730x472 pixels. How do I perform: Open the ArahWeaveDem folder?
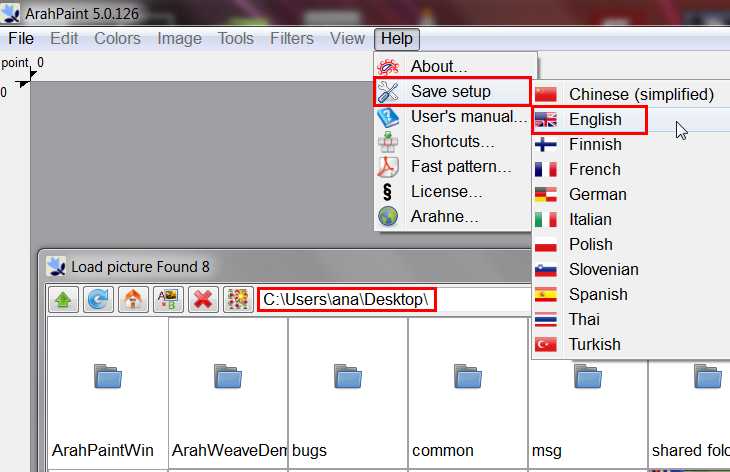coord(228,394)
